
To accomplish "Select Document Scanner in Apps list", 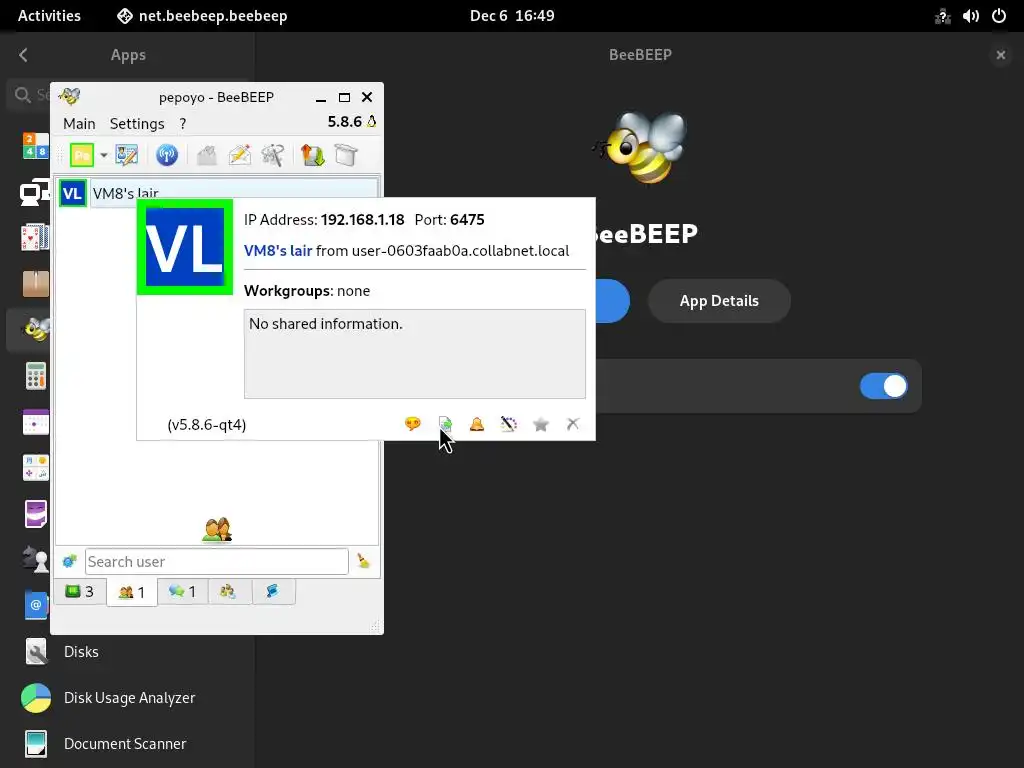I will tap(127, 744).
